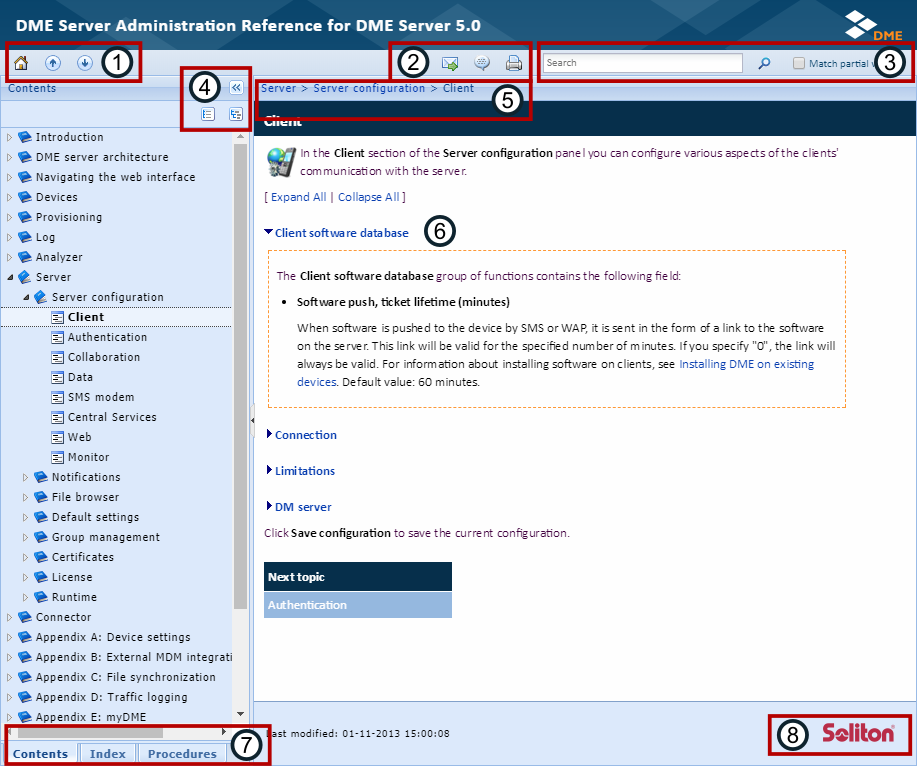
Task: Go to the Home page icon
Action: coord(21,63)
